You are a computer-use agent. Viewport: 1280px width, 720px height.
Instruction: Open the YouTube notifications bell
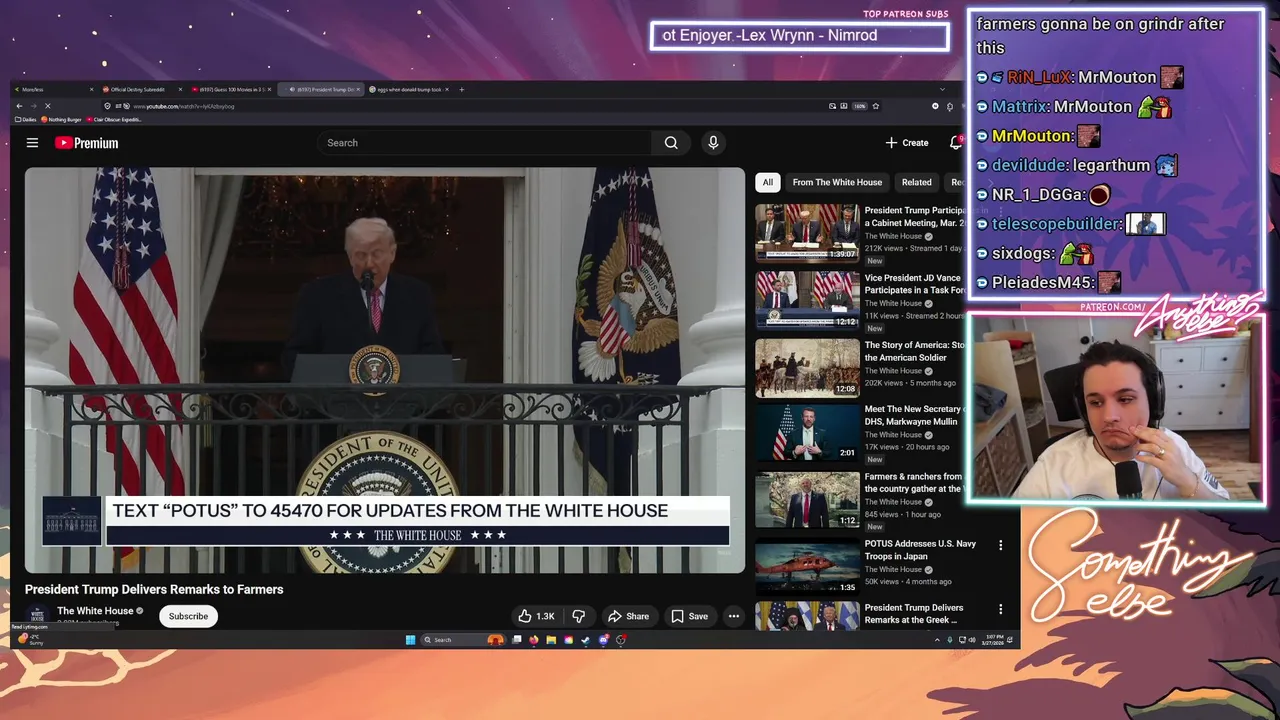tap(956, 143)
